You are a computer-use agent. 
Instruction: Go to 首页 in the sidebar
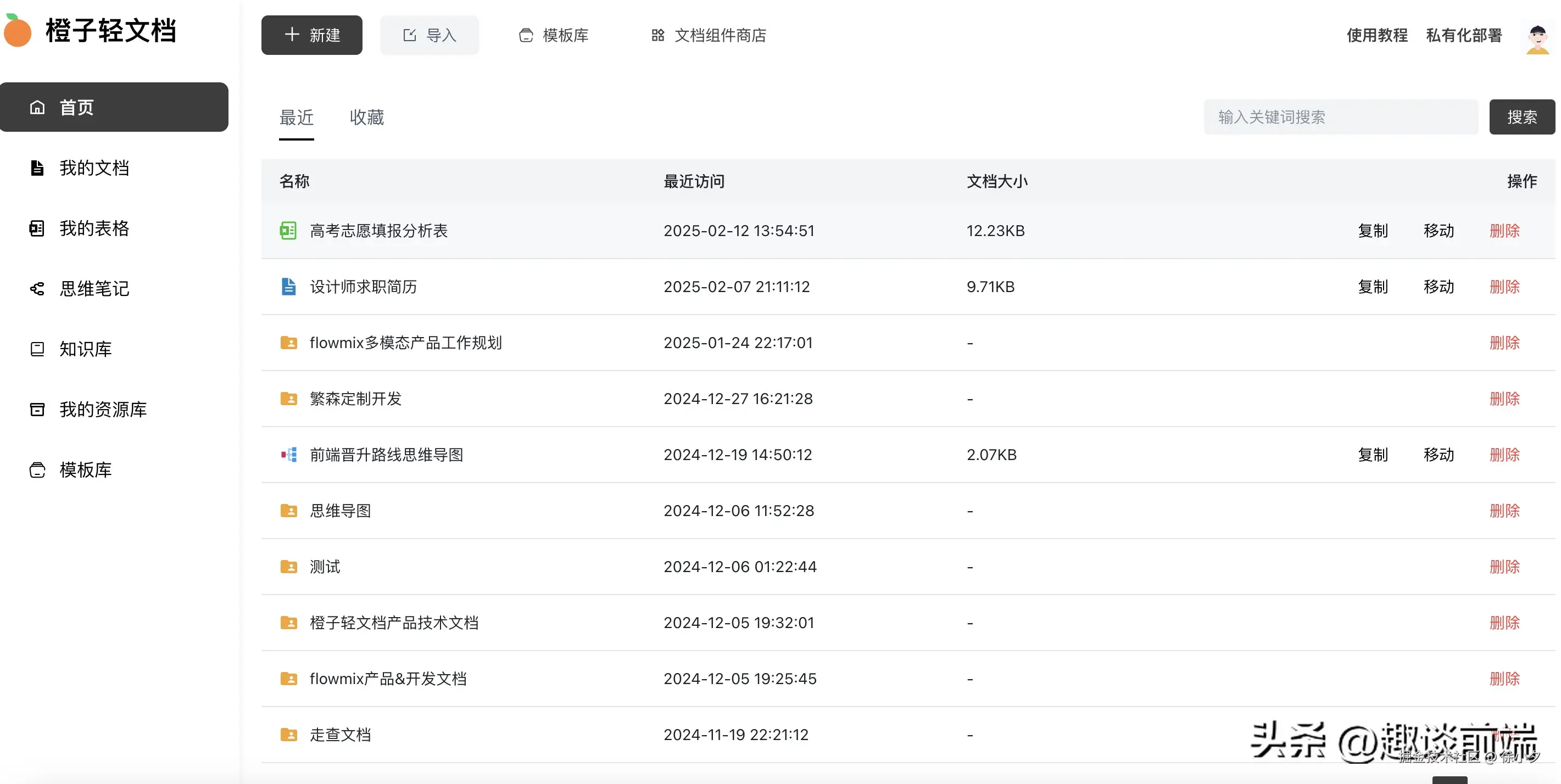pos(114,107)
